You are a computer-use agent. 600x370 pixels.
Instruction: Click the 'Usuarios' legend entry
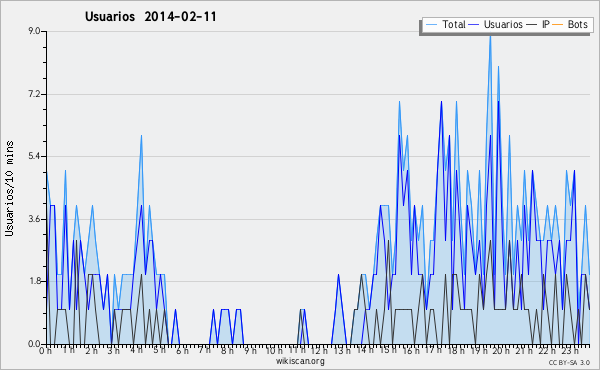496,24
